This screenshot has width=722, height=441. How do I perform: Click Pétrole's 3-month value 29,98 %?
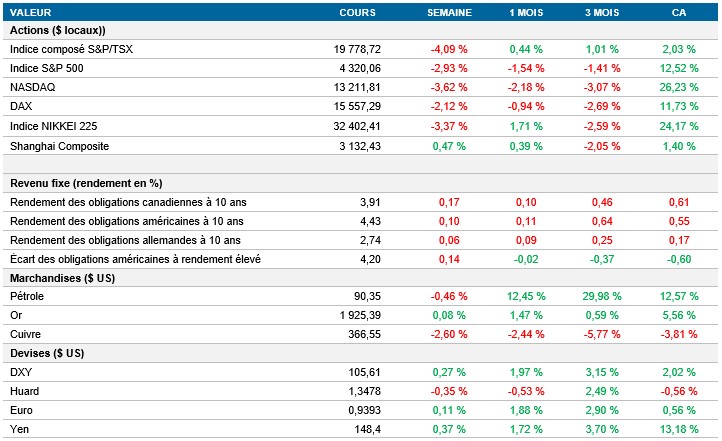coord(601,296)
